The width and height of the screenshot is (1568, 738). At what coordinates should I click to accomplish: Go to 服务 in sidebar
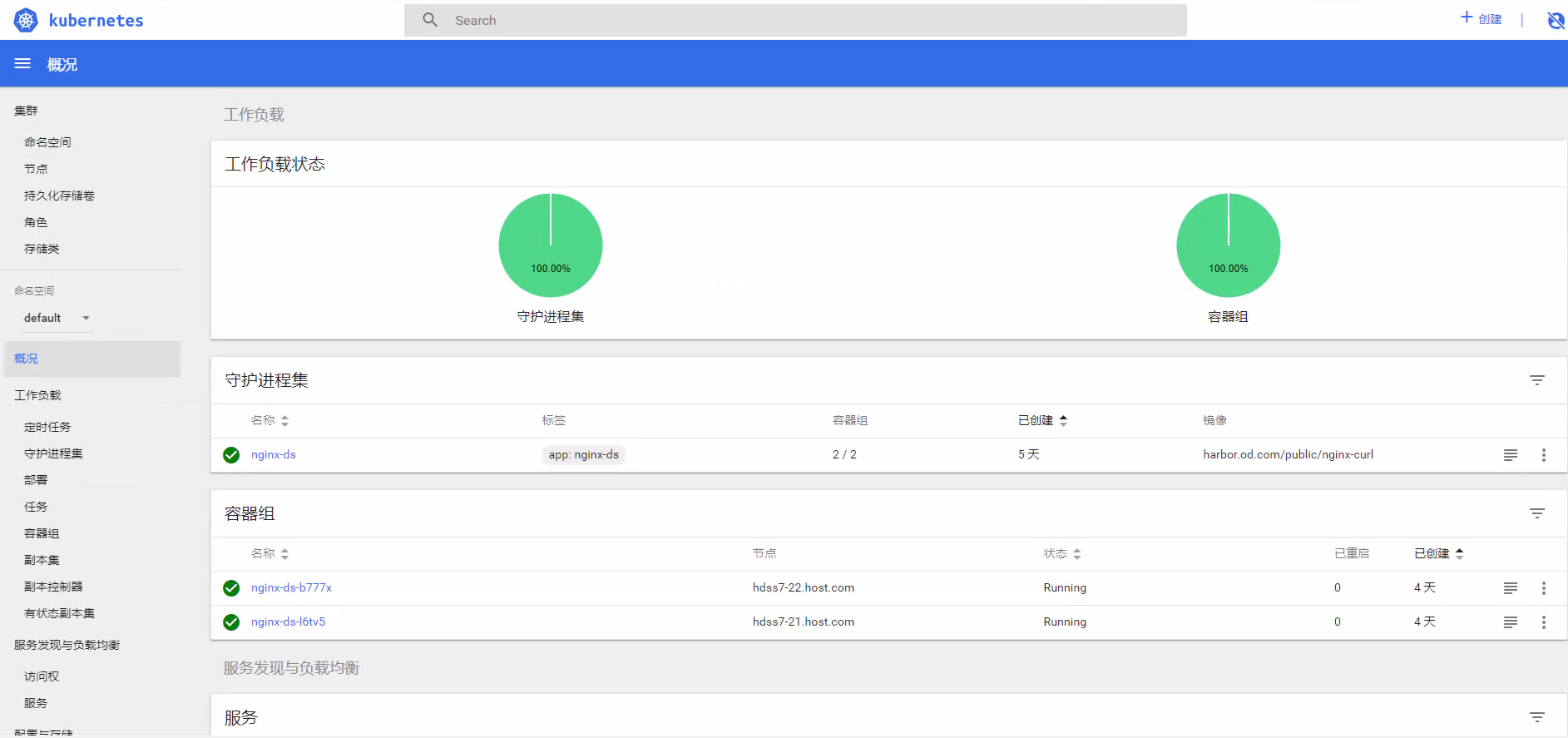pos(36,703)
